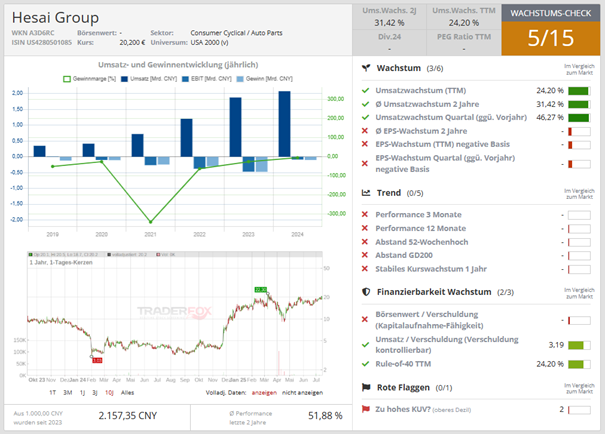The image size is (605, 434).
Task: Toggle Gewinnmarge [%] legend entry
Action: tap(90, 79)
